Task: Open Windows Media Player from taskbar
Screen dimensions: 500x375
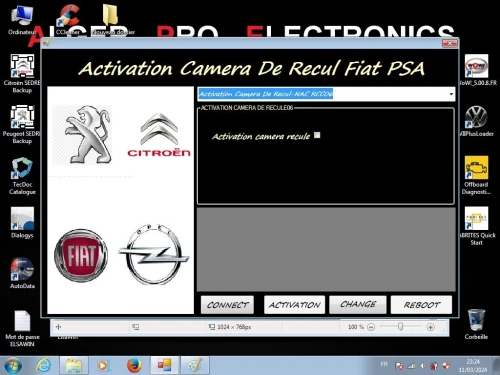Action: point(103,365)
